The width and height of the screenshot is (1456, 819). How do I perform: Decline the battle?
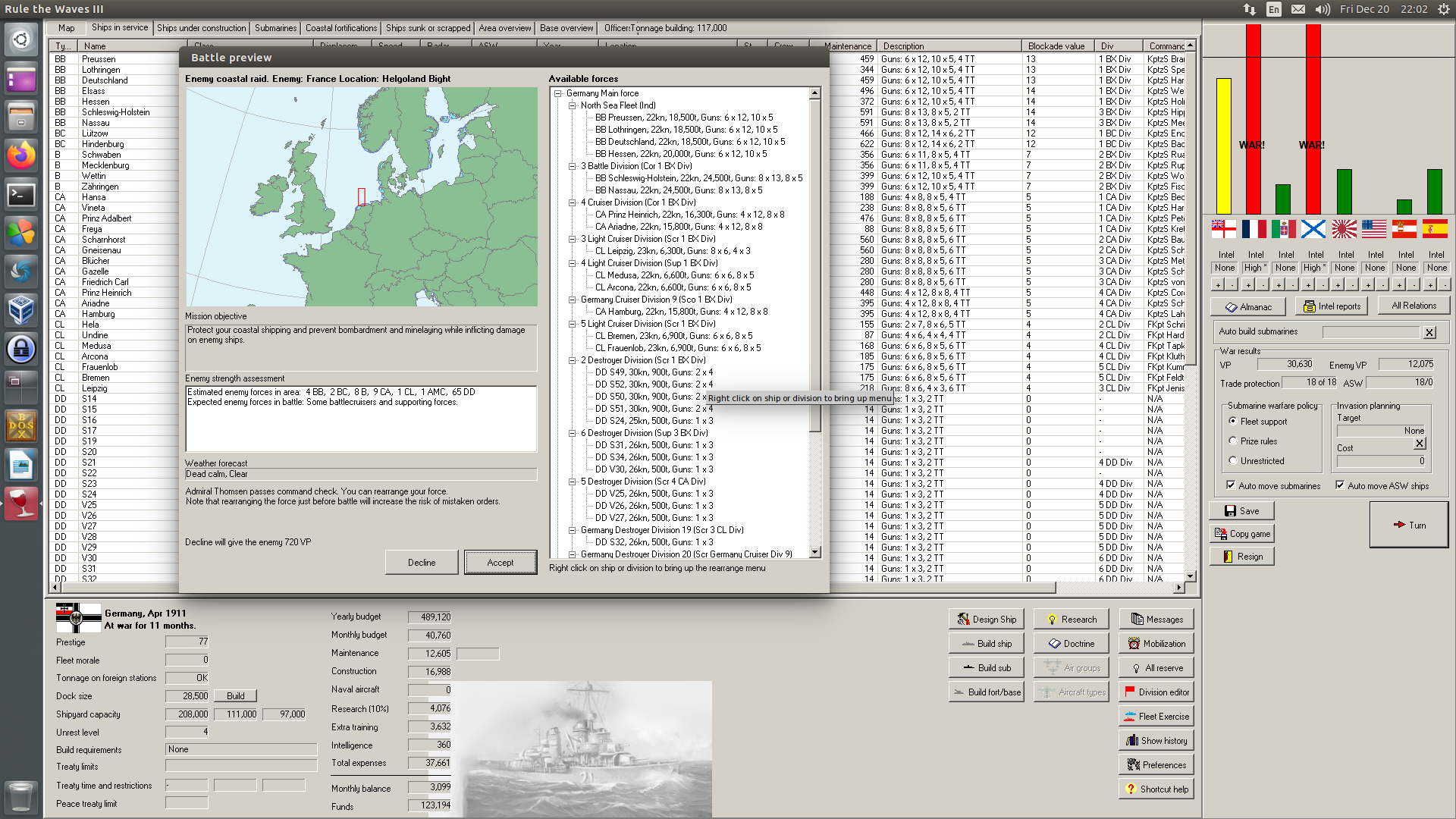click(x=422, y=563)
